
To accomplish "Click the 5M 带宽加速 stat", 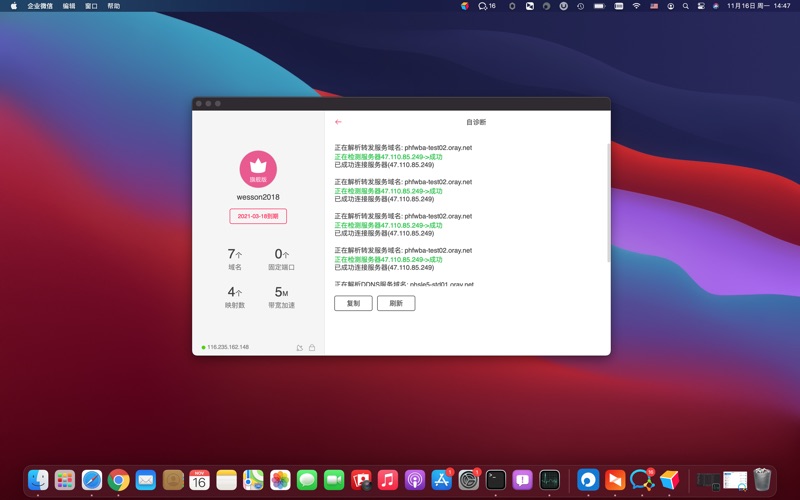I will coord(281,298).
